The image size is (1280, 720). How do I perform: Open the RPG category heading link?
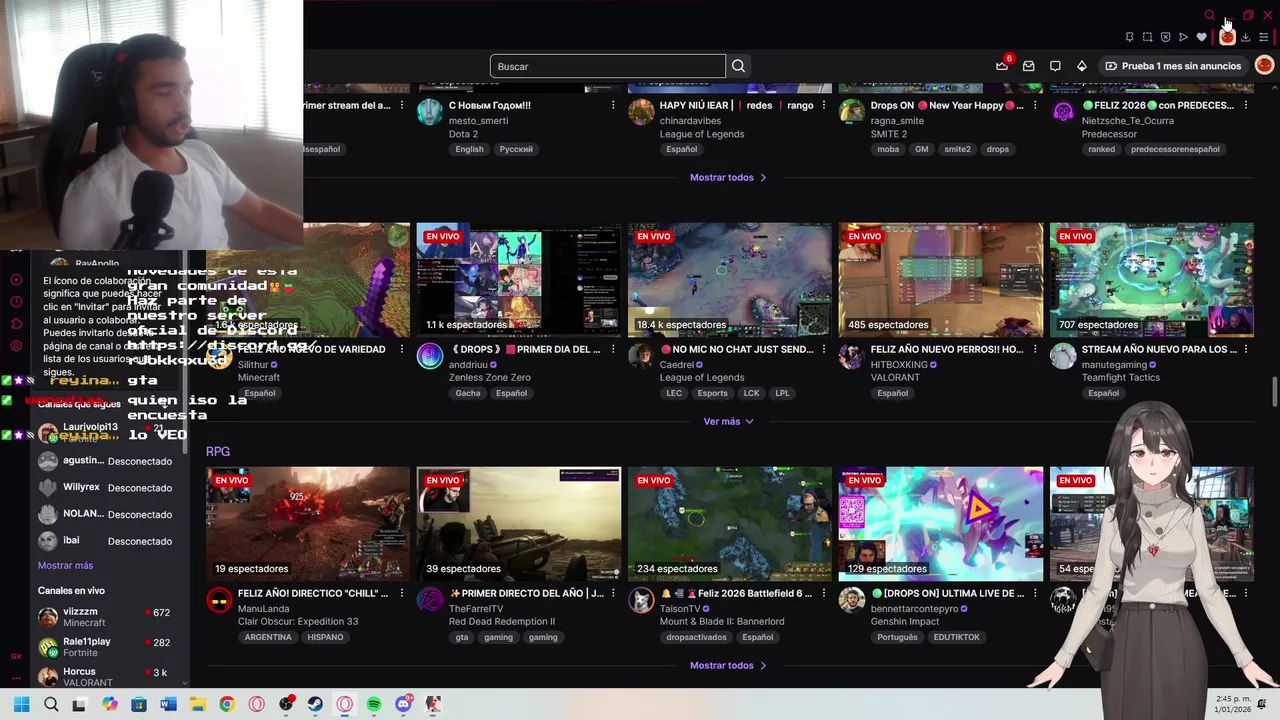click(218, 451)
